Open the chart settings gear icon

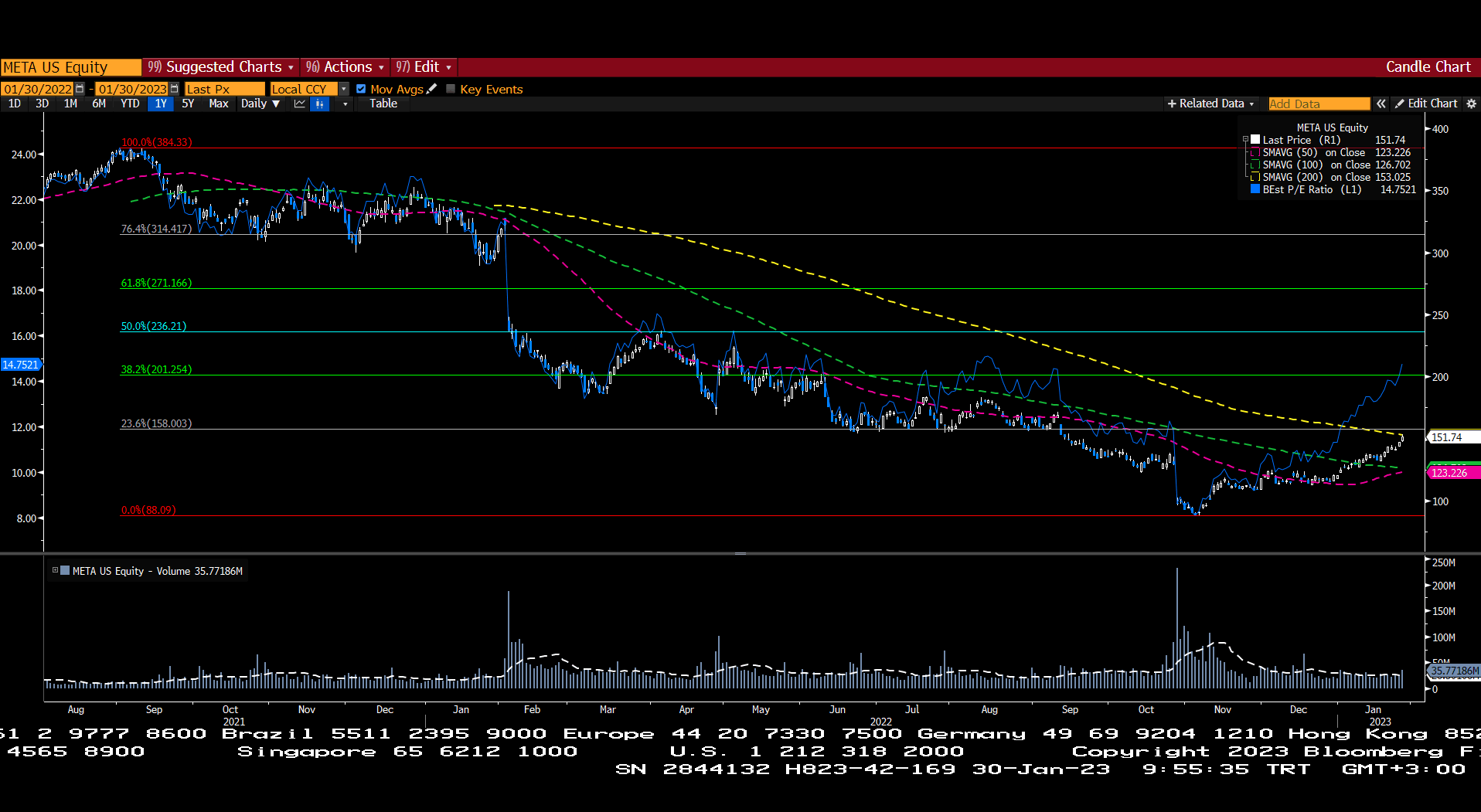(x=1471, y=104)
